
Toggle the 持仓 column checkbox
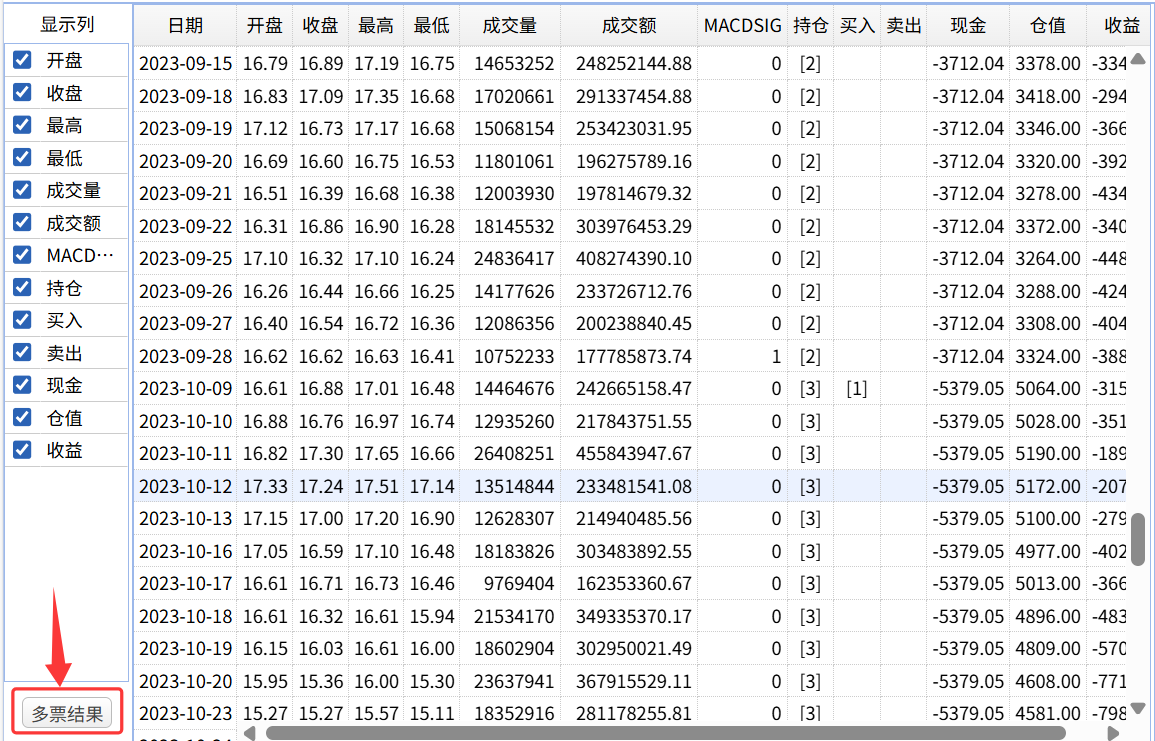tap(22, 287)
